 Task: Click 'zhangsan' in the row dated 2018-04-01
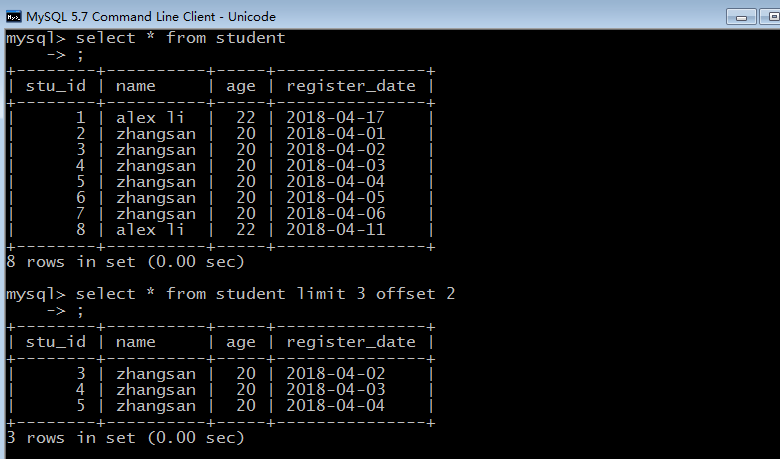(x=156, y=134)
